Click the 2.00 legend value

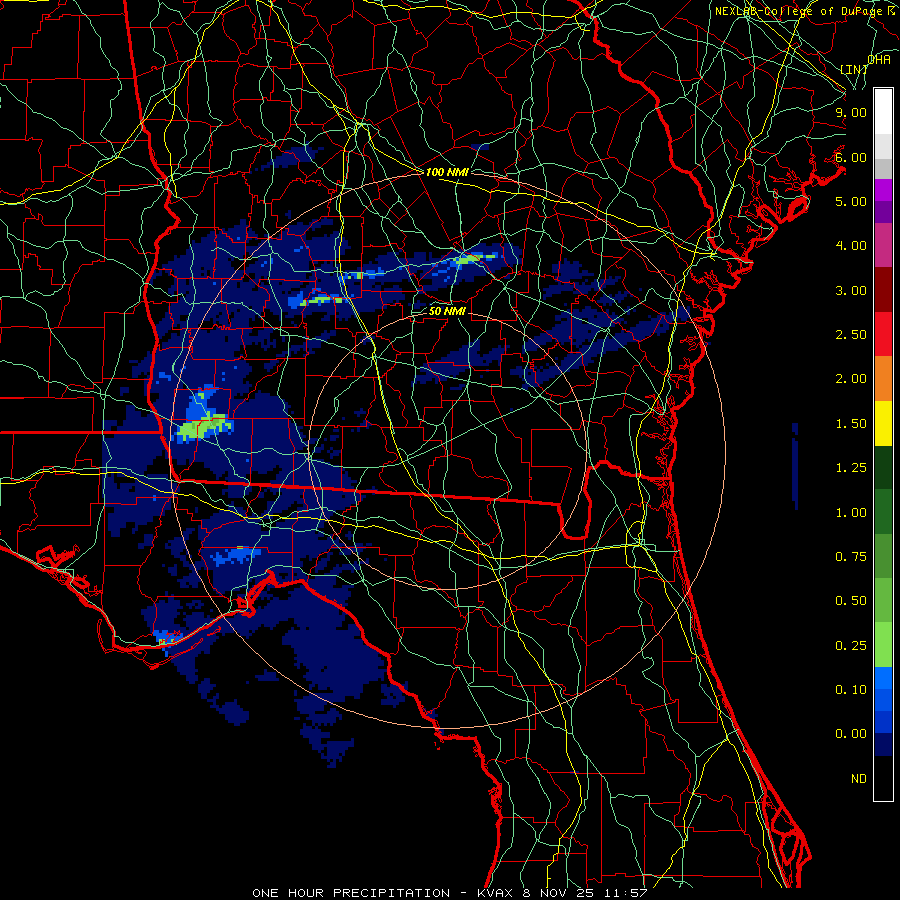pos(851,379)
